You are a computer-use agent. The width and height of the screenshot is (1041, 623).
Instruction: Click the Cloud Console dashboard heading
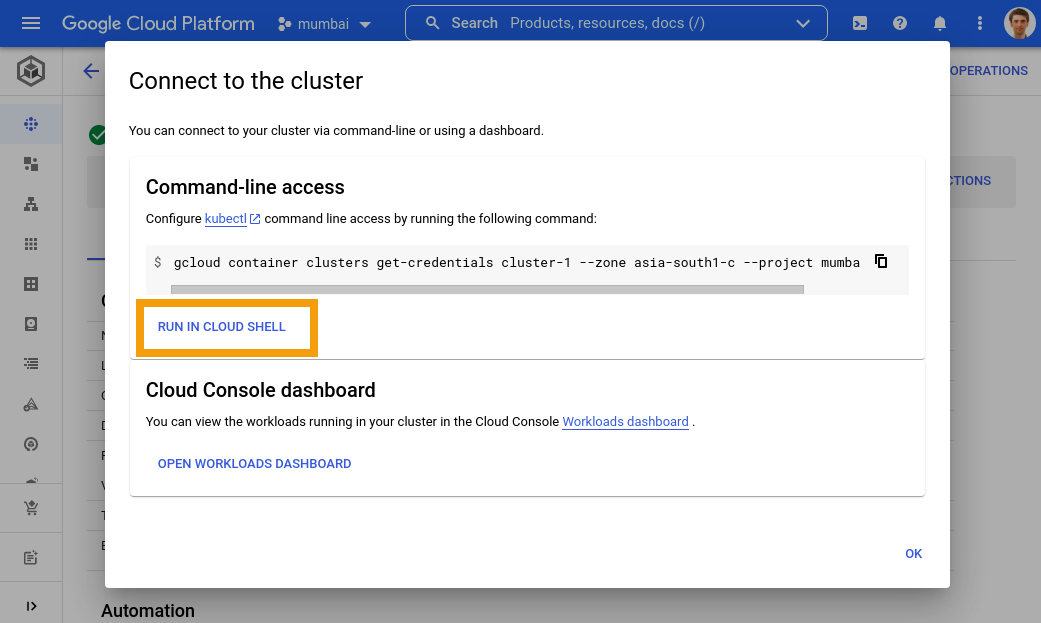260,390
